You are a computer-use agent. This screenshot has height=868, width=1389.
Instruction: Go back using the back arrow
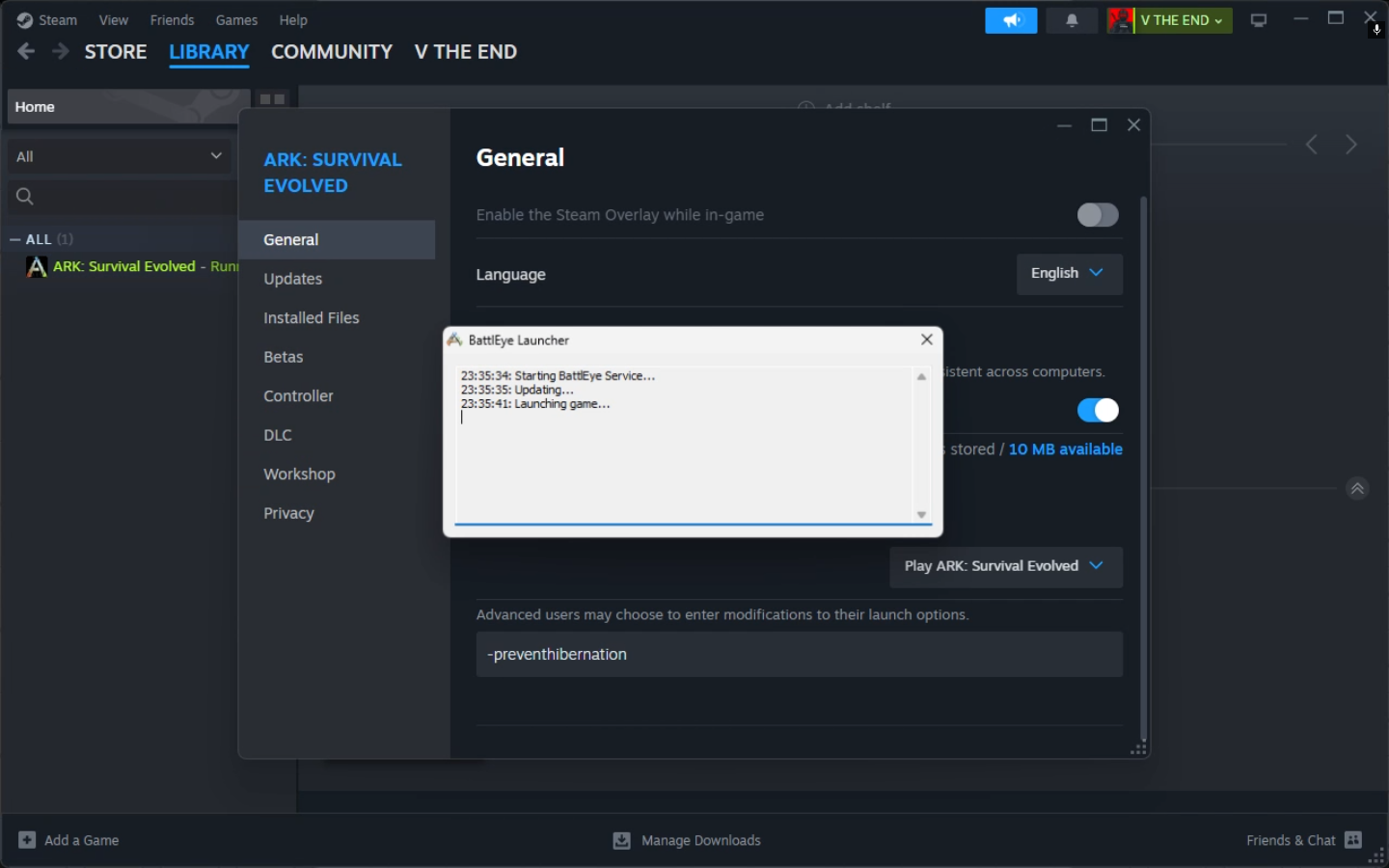coord(26,52)
